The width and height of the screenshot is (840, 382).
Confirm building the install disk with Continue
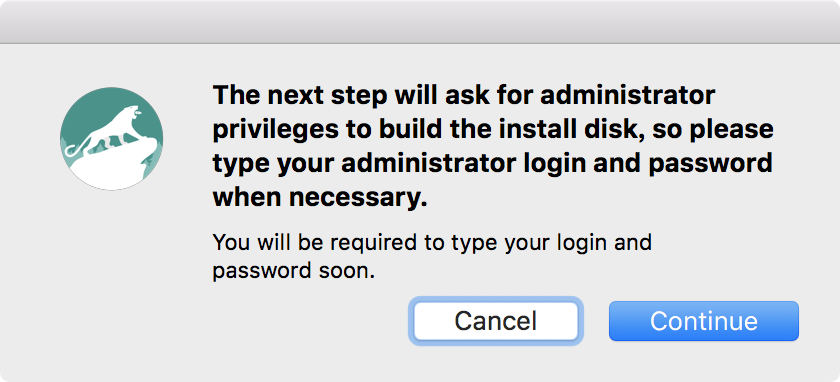[703, 320]
